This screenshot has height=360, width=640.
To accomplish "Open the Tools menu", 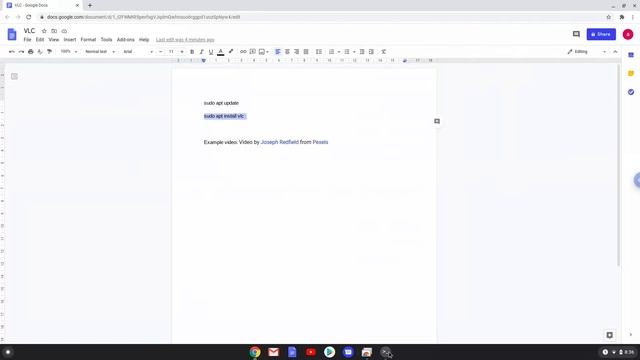I will pos(106,40).
